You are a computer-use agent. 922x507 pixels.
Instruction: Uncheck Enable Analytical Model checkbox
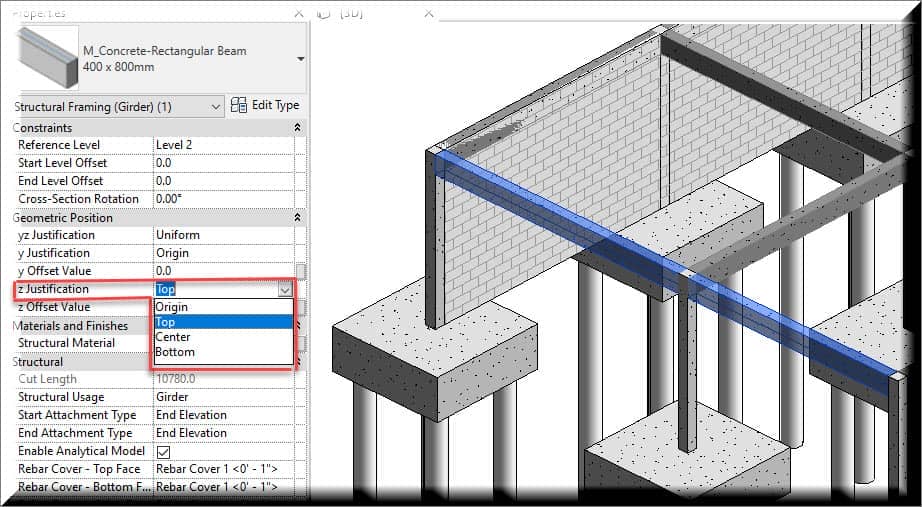pos(163,451)
